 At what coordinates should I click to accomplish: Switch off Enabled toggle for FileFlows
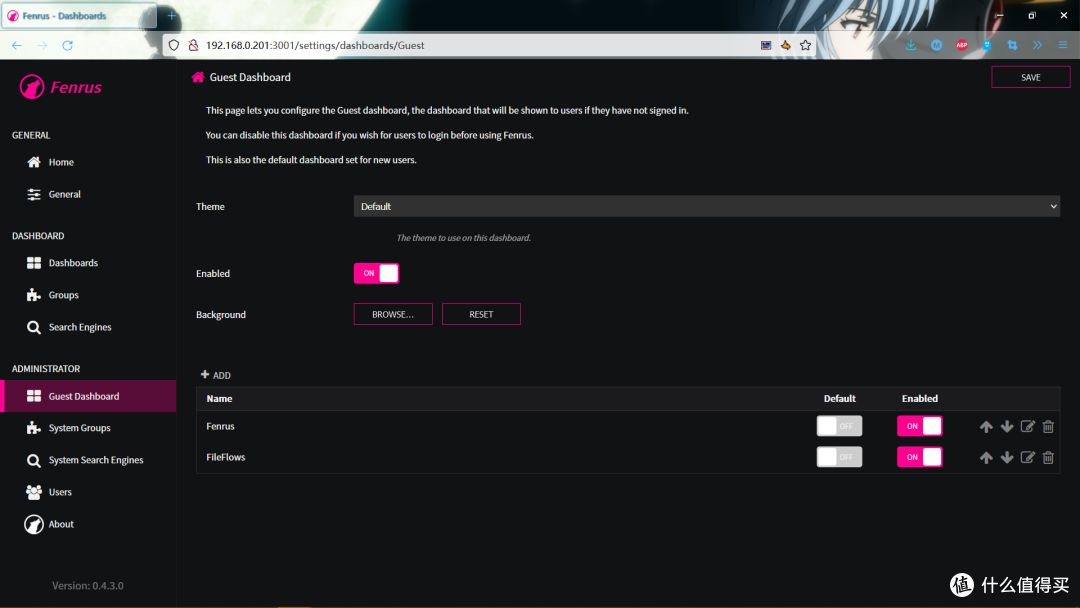(919, 457)
